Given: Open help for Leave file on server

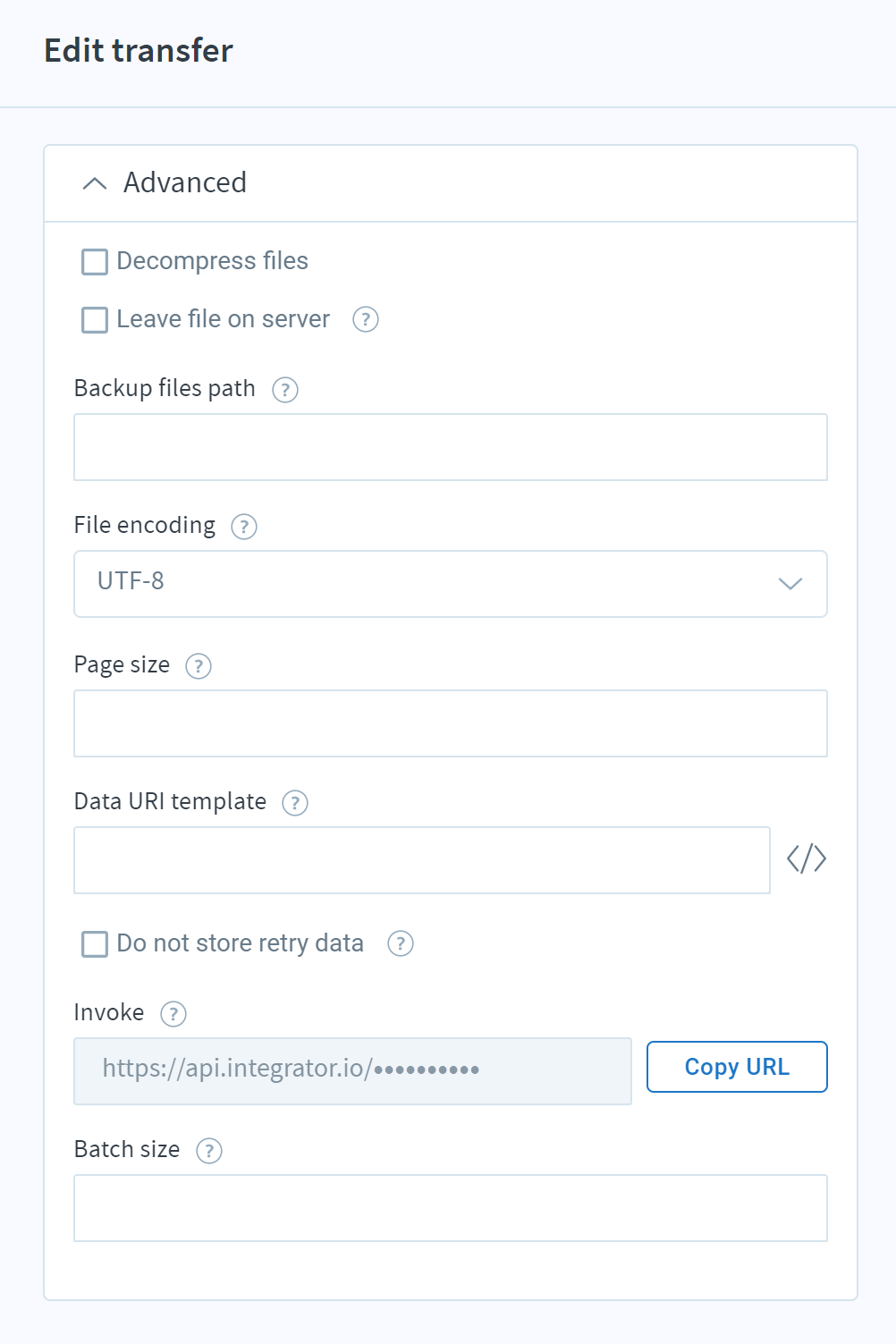Looking at the screenshot, I should click(365, 319).
